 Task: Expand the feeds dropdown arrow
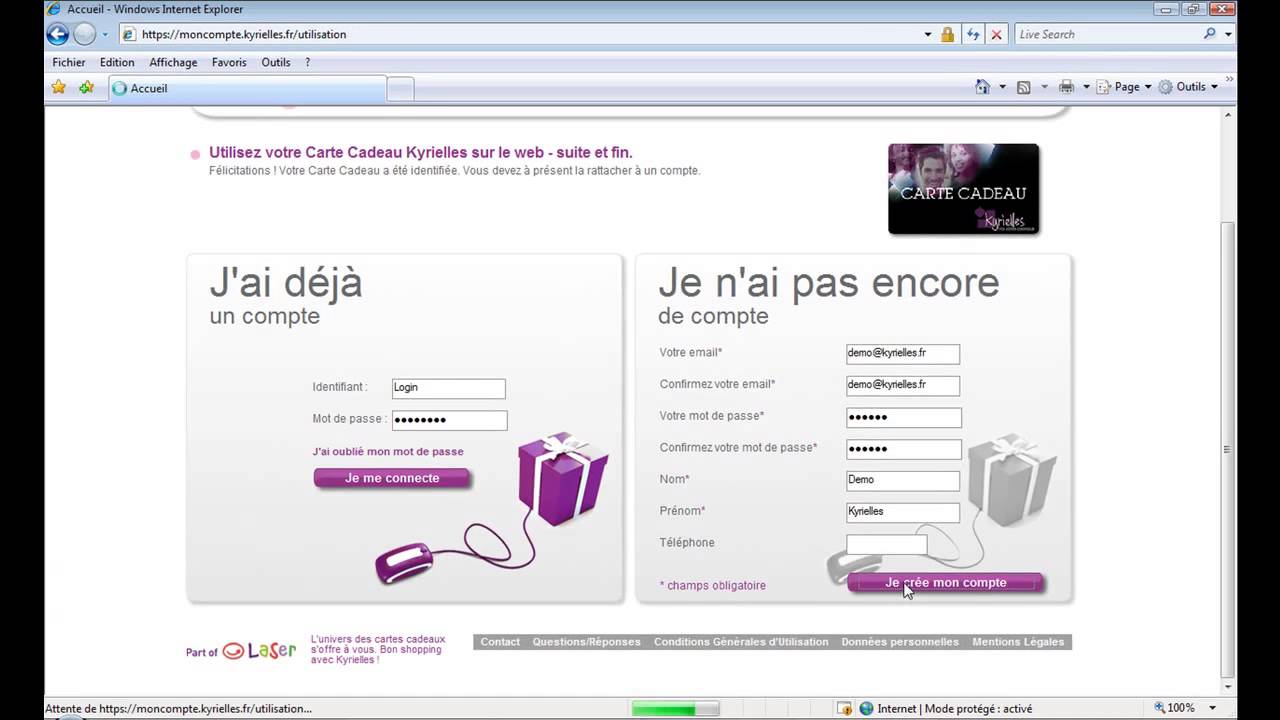point(1044,88)
